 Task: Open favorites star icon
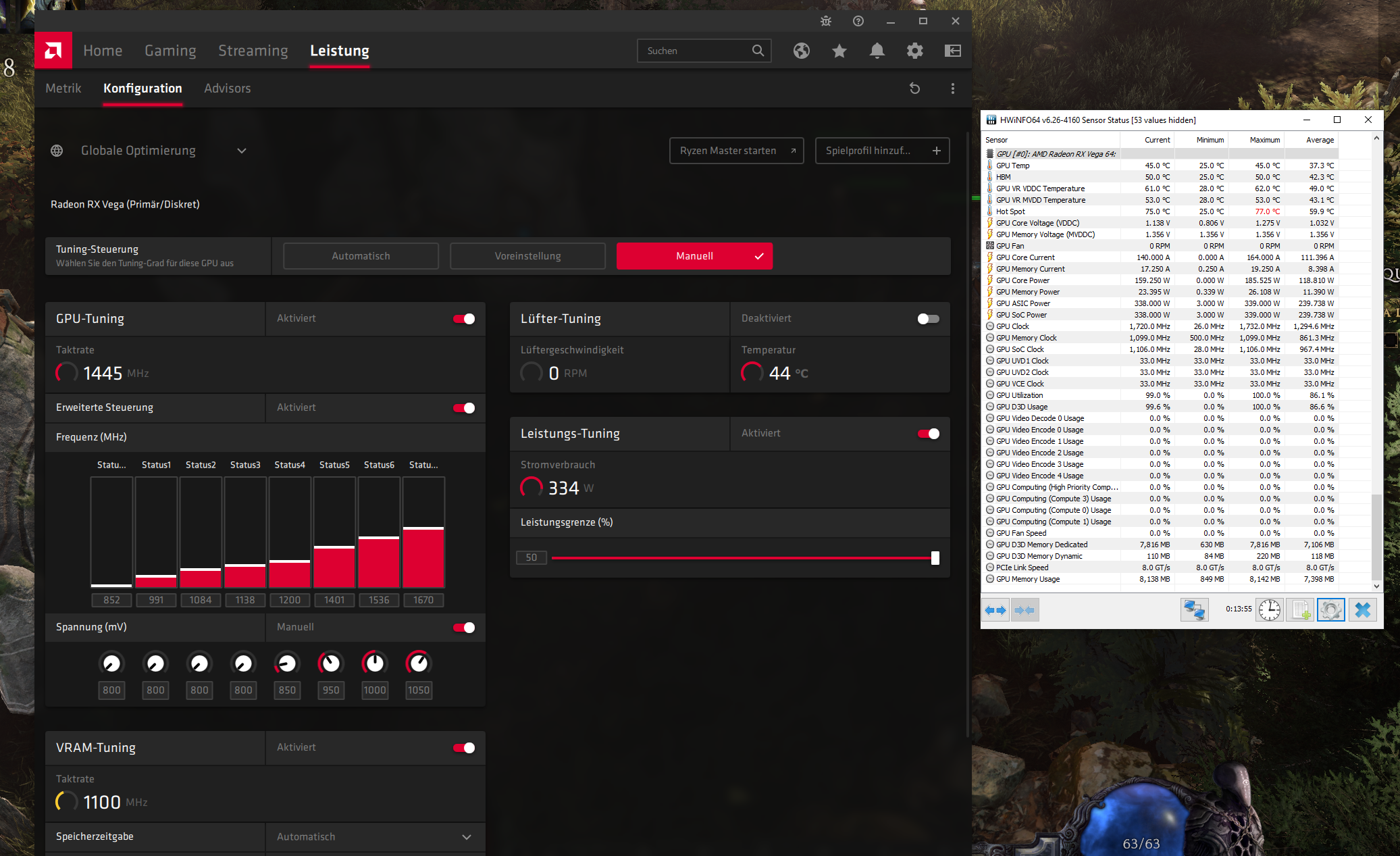tap(839, 51)
